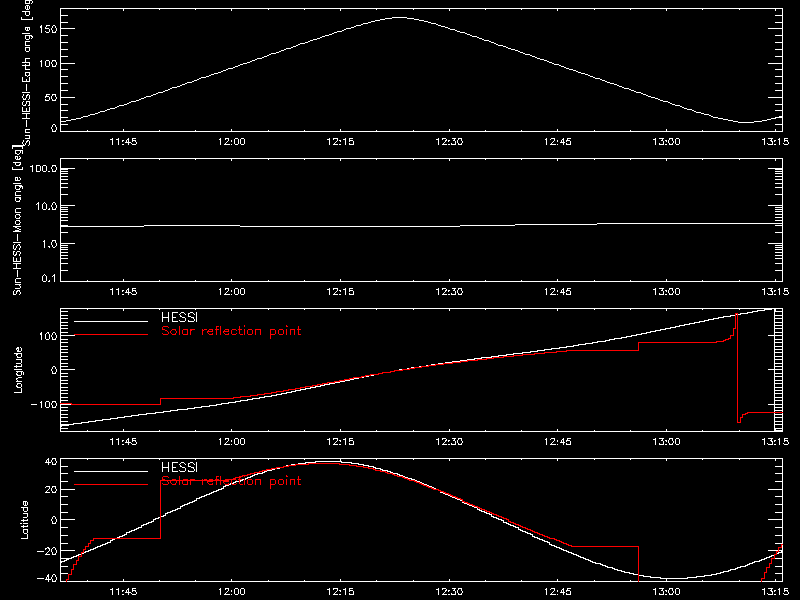Click the peak of the Earth angle curve
This screenshot has height=600, width=800.
[399, 18]
